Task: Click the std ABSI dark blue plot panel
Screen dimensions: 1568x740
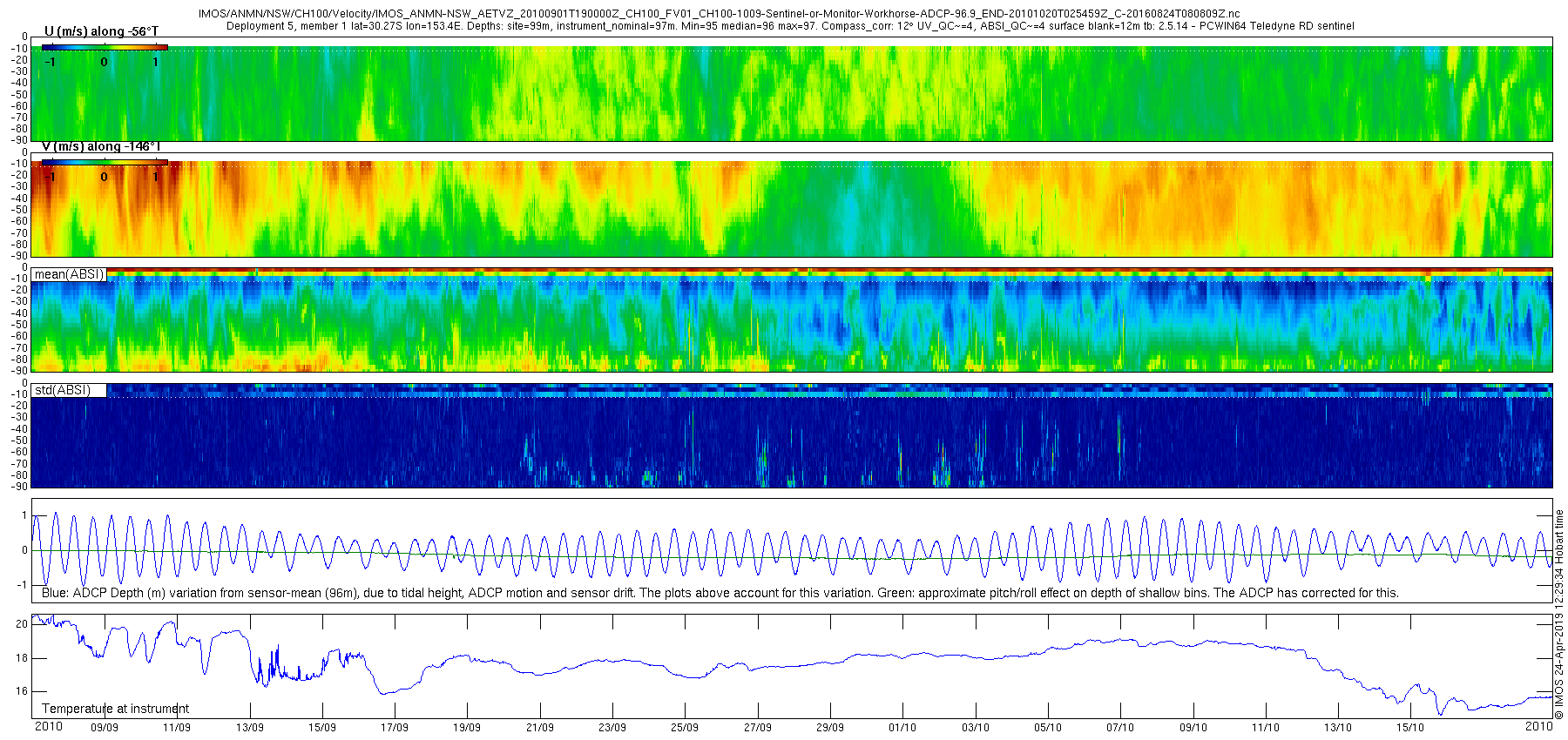Action: point(792,435)
